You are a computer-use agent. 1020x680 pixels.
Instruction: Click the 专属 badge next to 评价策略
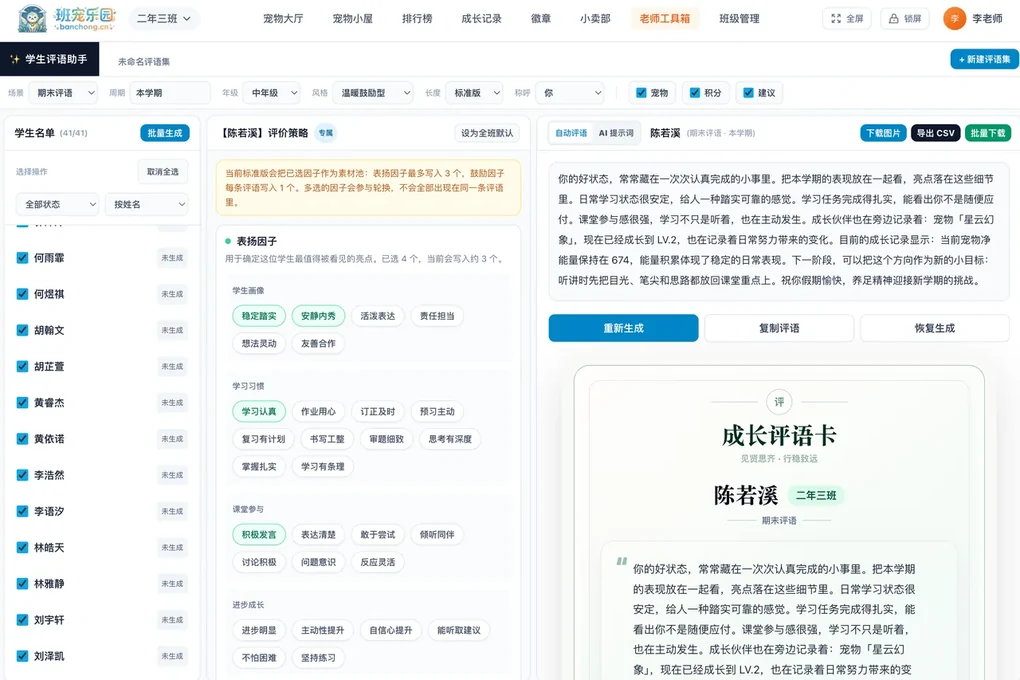coord(325,133)
